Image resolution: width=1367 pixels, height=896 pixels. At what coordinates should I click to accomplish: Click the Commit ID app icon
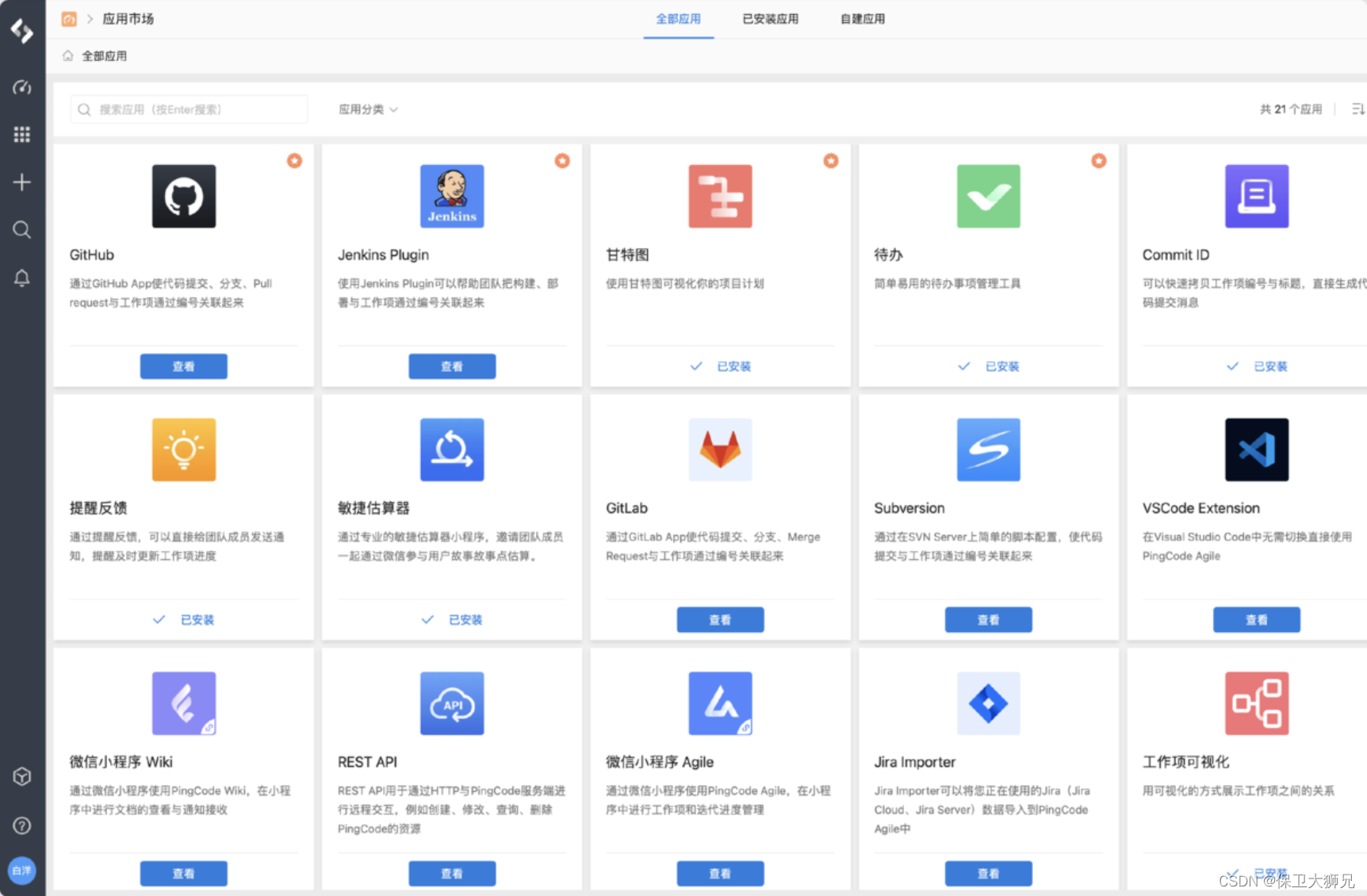click(1257, 196)
